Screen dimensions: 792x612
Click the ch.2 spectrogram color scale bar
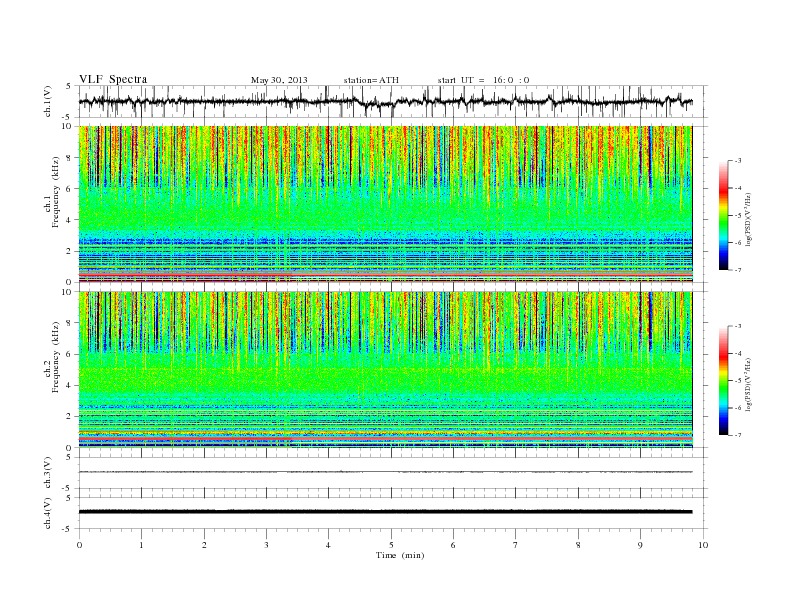point(724,381)
